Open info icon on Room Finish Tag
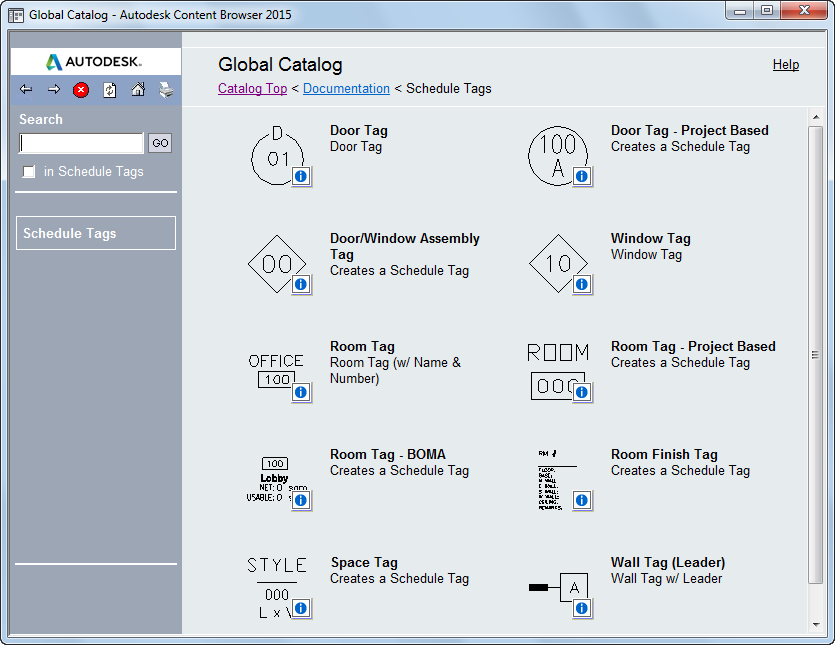 582,501
